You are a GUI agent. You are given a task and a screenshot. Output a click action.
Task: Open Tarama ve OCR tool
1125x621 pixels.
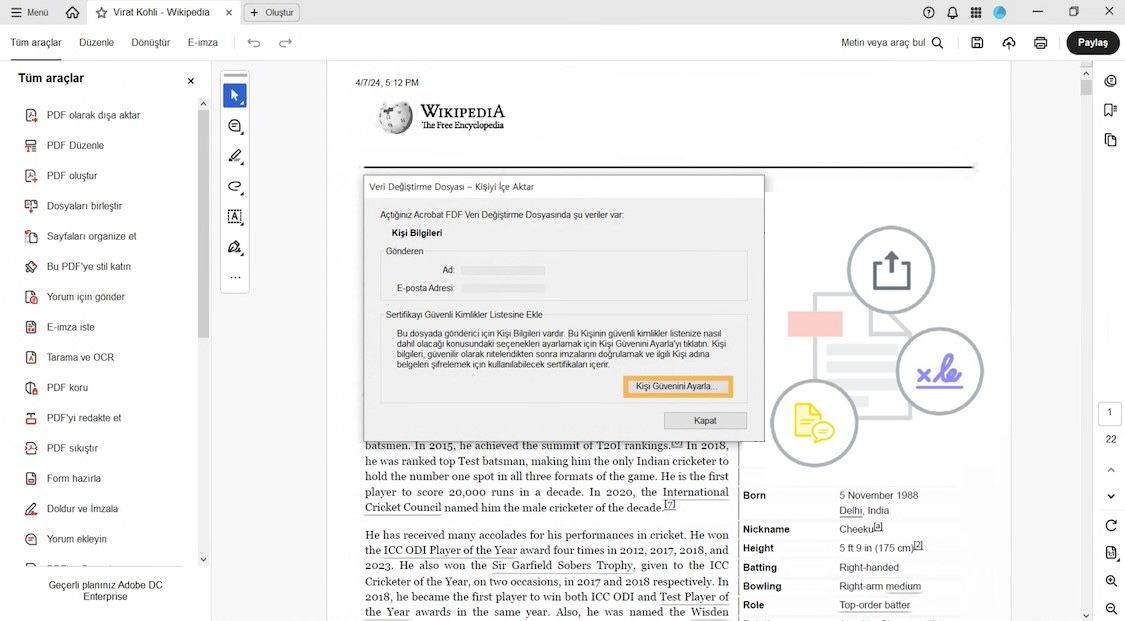pyautogui.click(x=80, y=357)
